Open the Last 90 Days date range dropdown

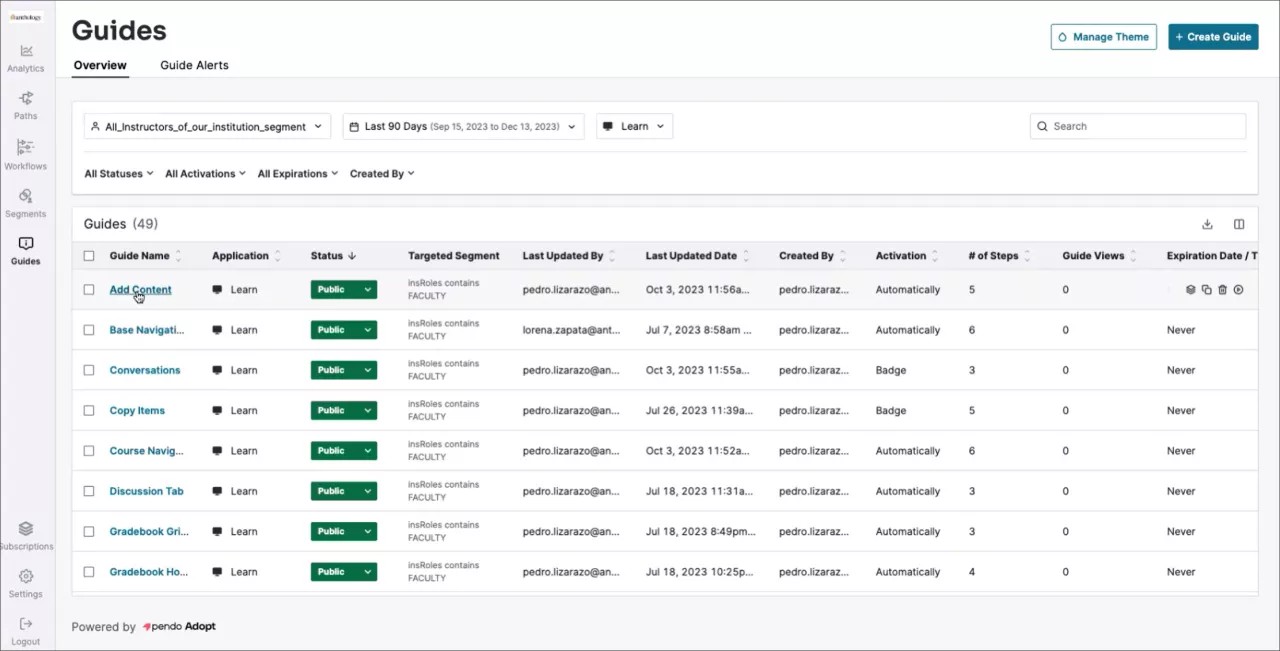[463, 127]
